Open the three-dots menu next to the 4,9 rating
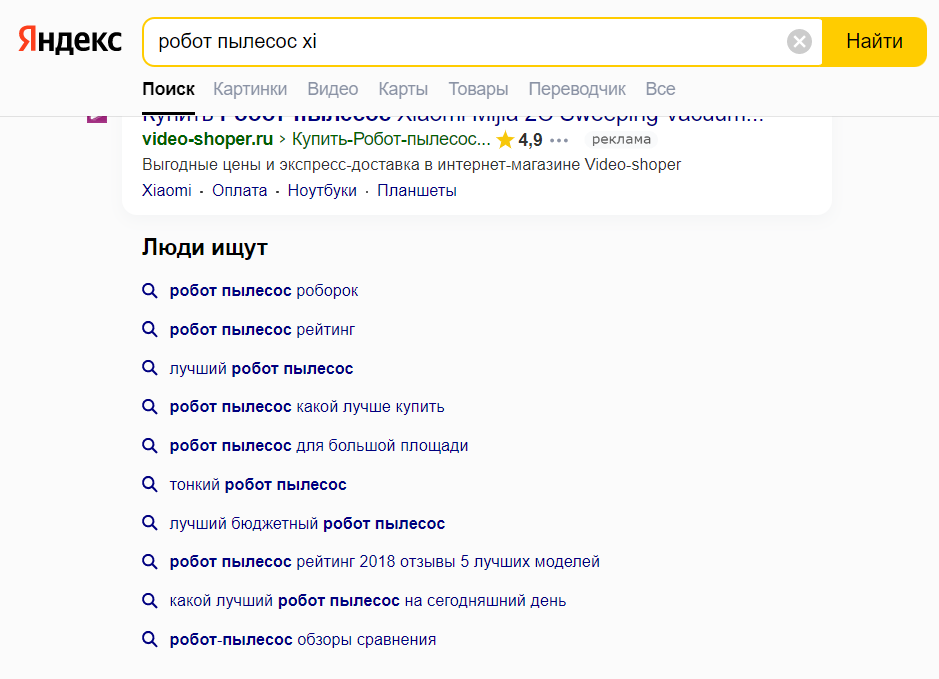Viewport: 939px width, 679px height. [559, 140]
